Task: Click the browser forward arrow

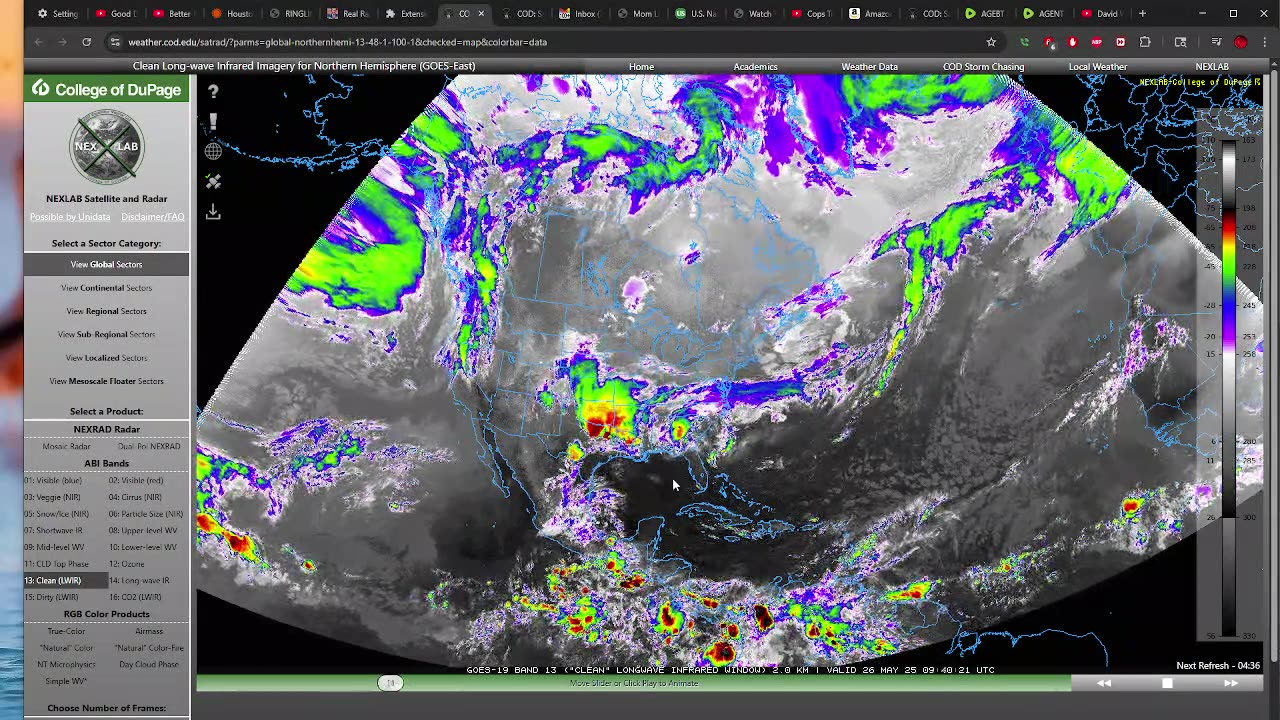Action: pos(62,42)
